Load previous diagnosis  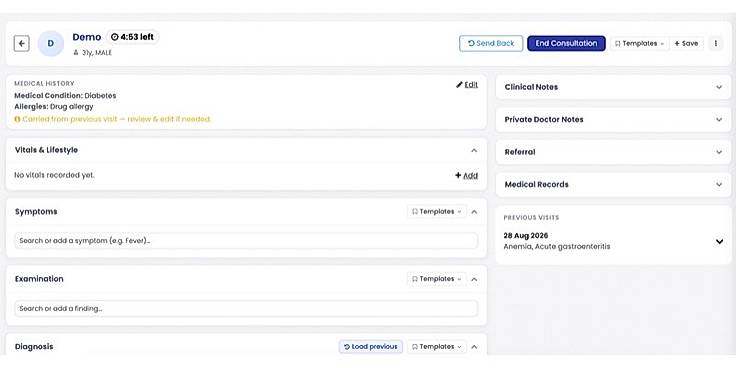point(371,347)
